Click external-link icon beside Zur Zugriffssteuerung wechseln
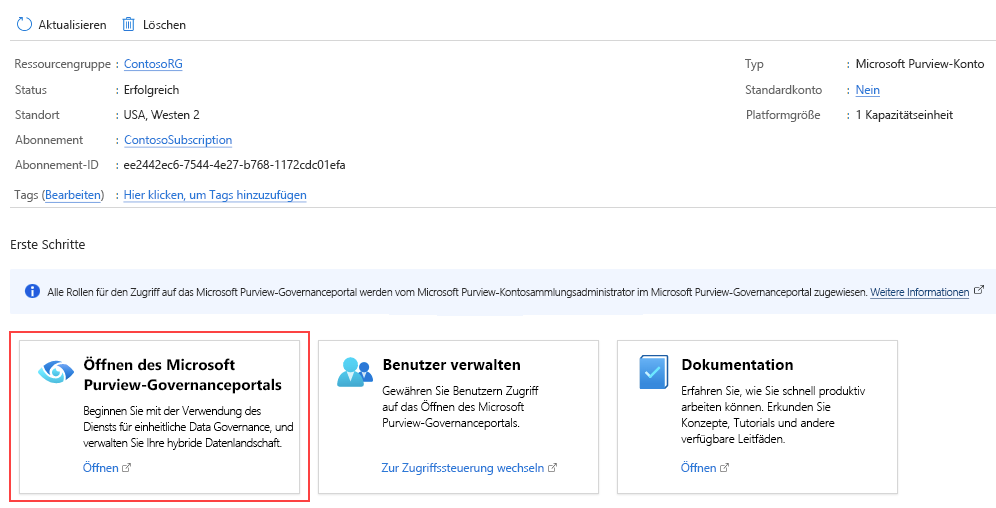 click(x=553, y=467)
